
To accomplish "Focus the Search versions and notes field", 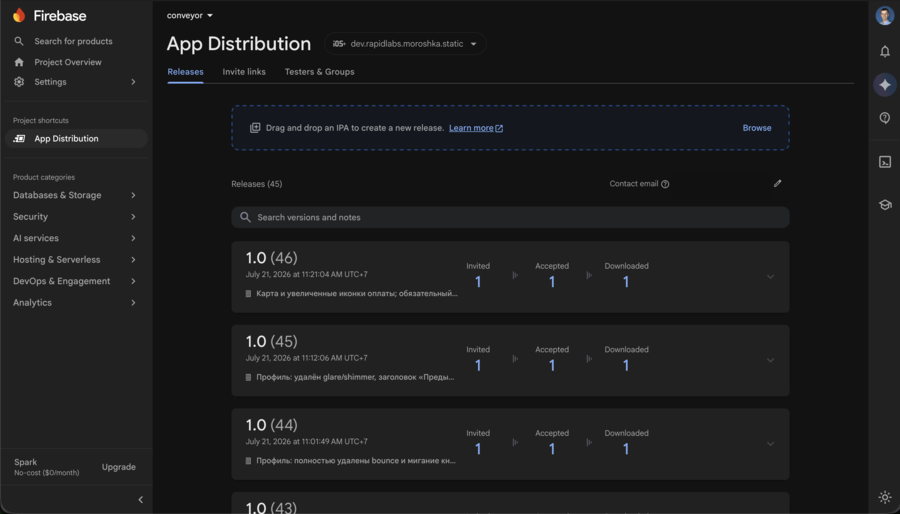I will (x=510, y=217).
